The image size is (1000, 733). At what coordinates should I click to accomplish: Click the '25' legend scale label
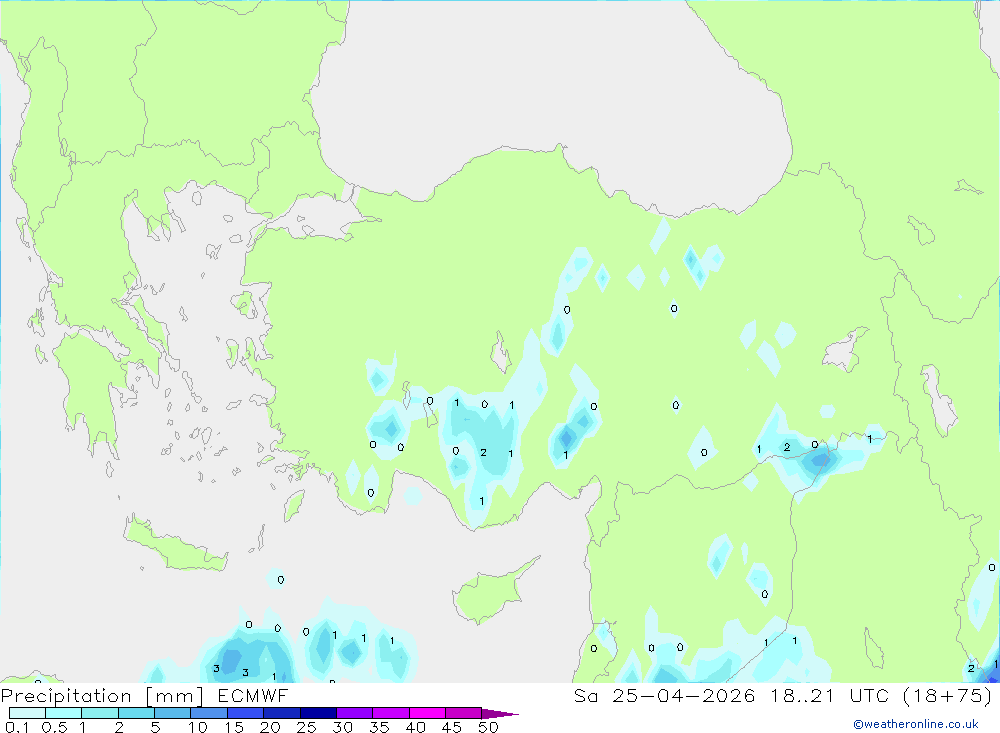(306, 727)
